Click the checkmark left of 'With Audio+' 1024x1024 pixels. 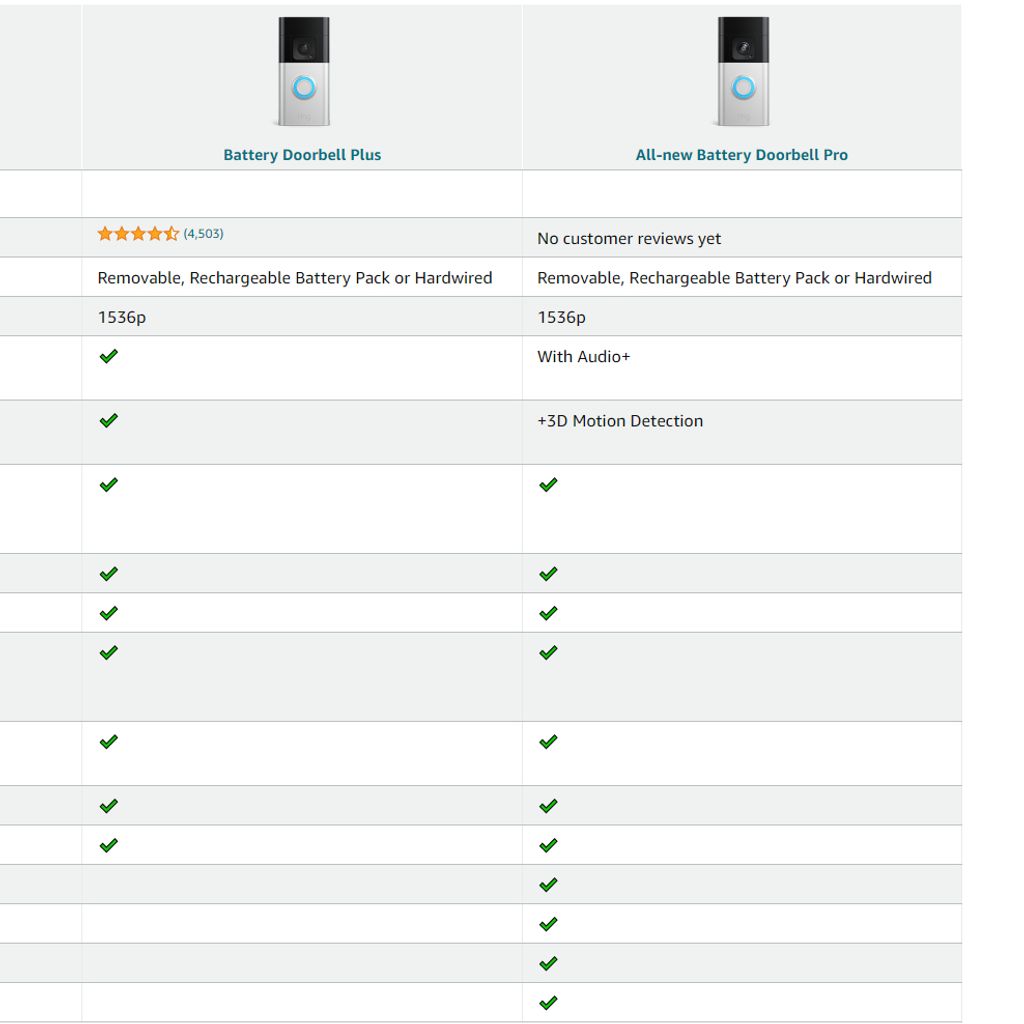click(109, 357)
